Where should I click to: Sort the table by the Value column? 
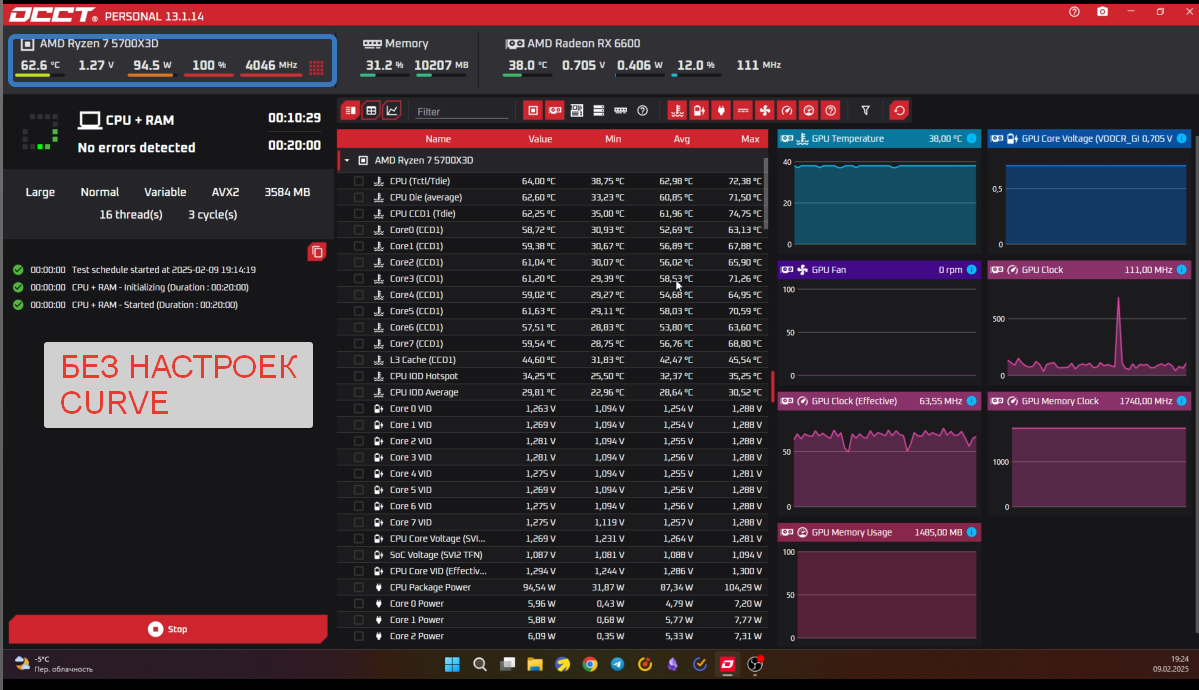(540, 138)
